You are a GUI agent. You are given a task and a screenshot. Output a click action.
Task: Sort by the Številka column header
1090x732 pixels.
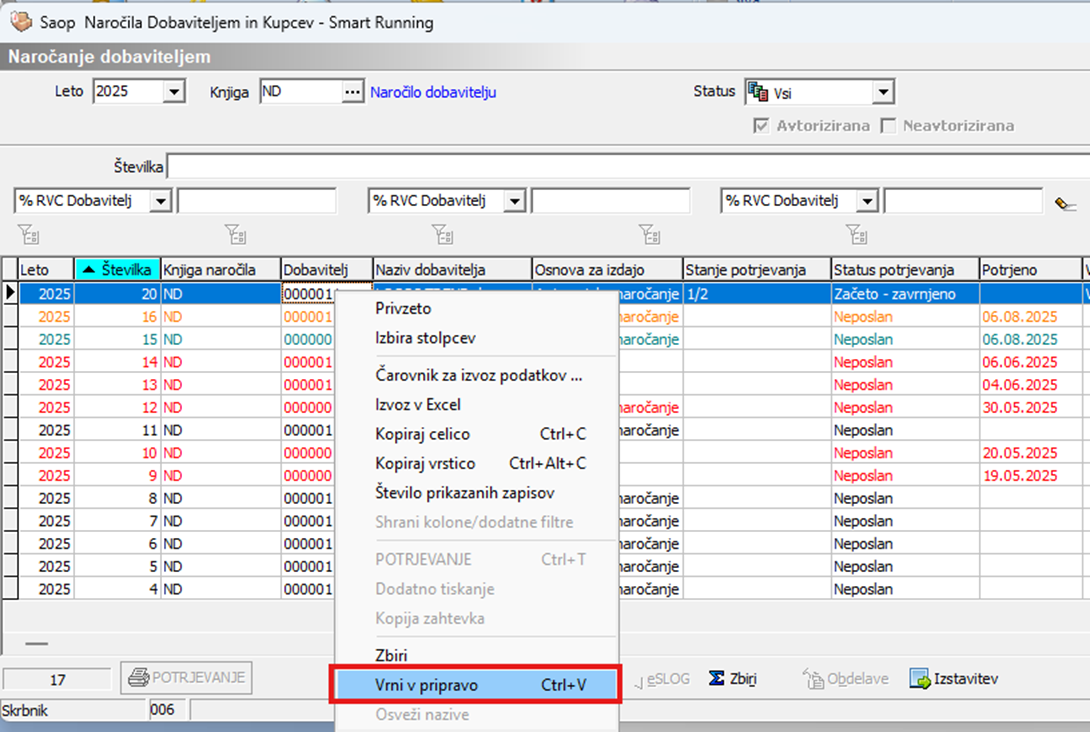pos(117,270)
